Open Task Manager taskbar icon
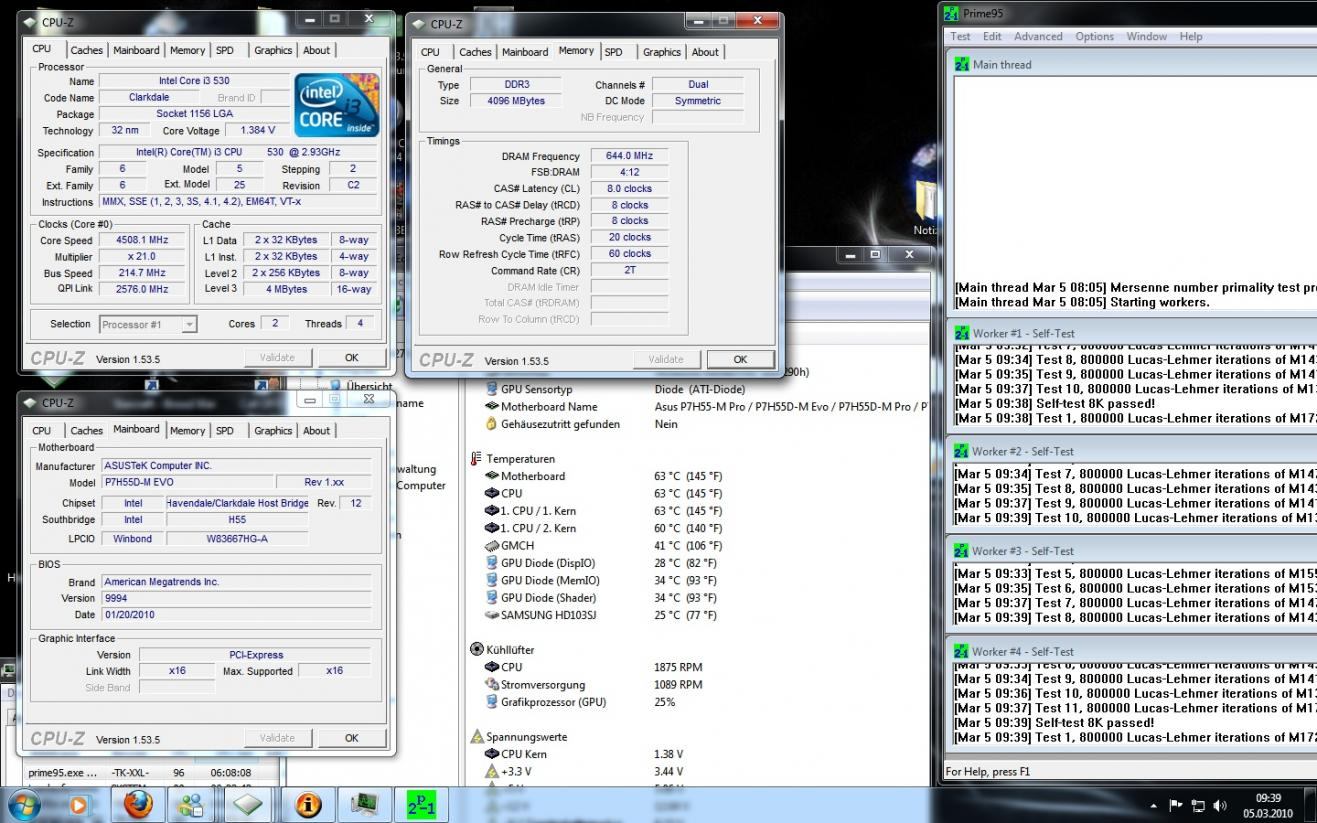Viewport: 1317px width, 823px height. tap(363, 804)
